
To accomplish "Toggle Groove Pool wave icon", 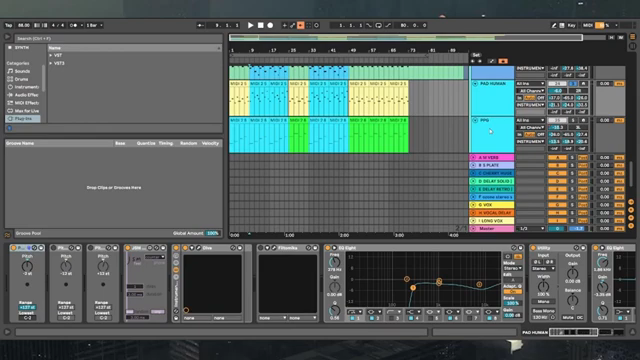I will click(7, 235).
